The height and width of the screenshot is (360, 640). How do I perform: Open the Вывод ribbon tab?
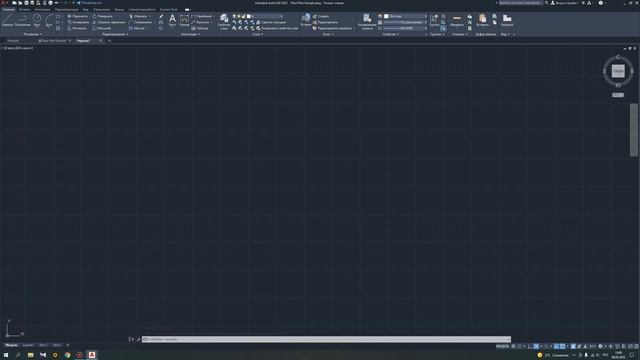pos(119,9)
